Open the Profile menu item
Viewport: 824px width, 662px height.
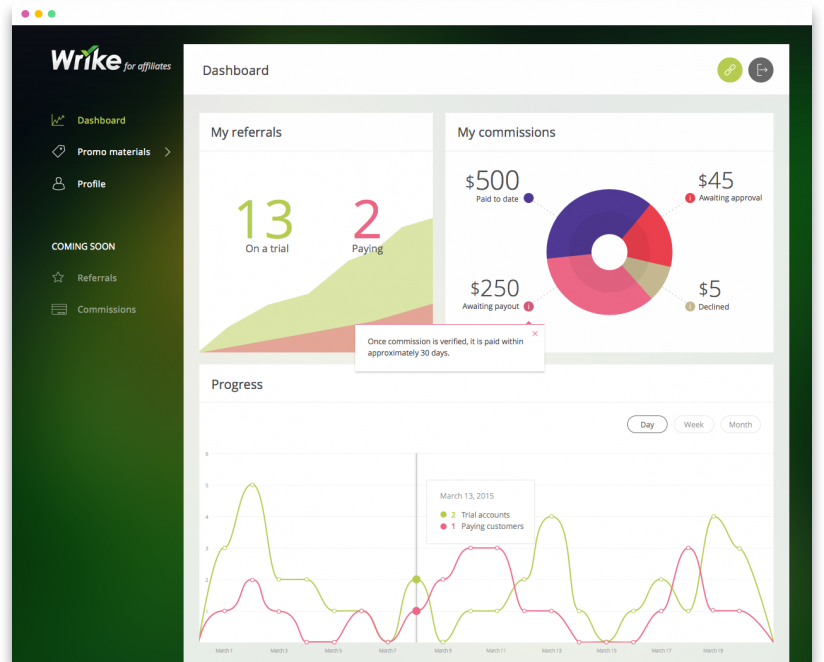[x=91, y=184]
